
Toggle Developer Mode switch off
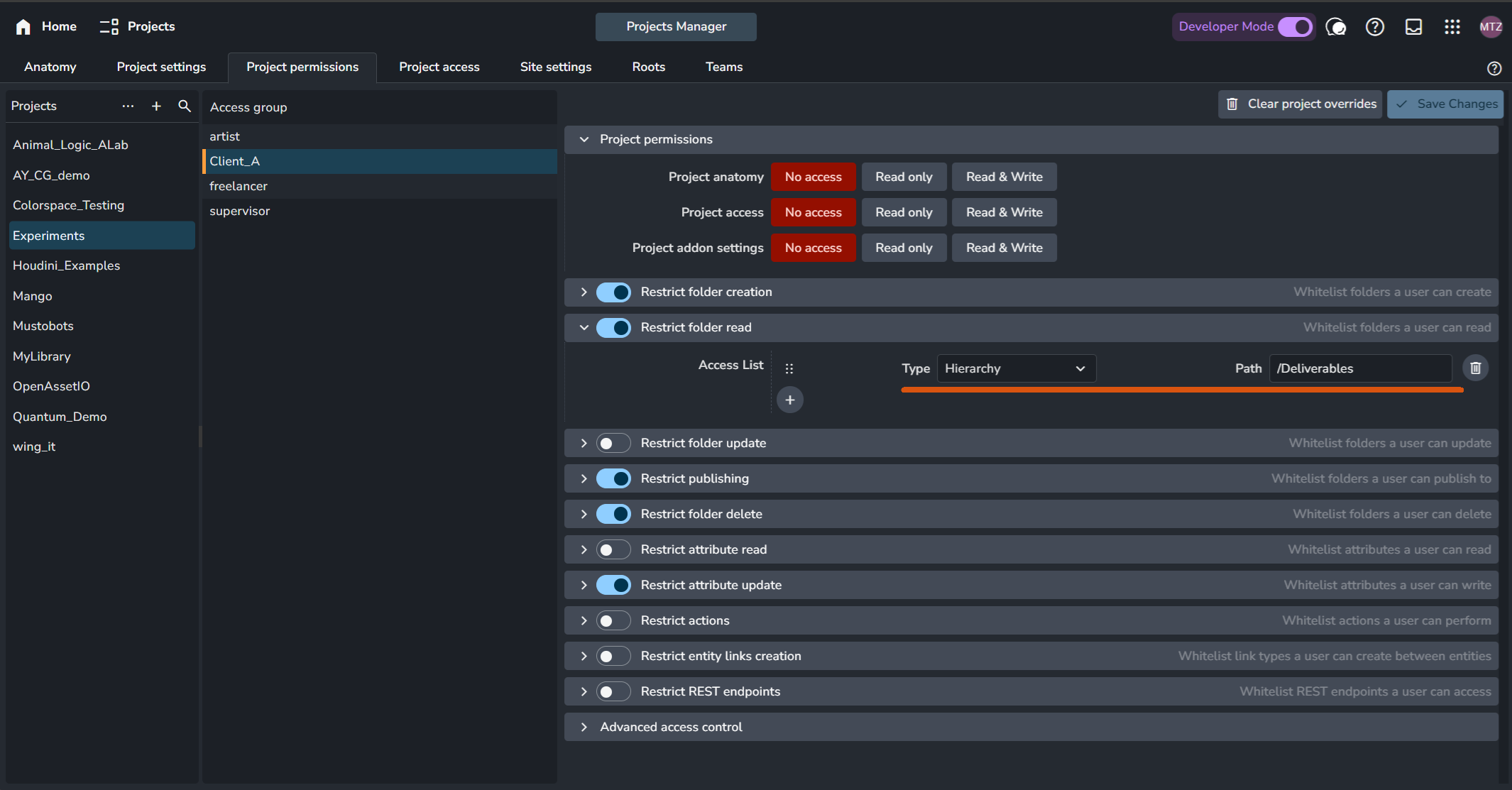click(1295, 27)
